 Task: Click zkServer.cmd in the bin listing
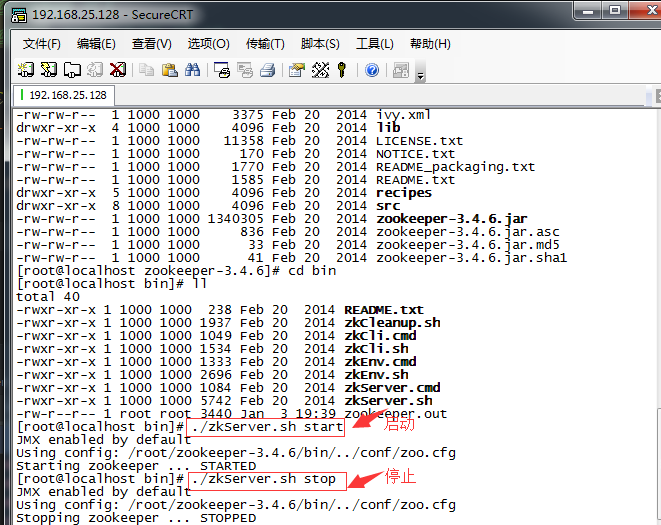point(392,388)
